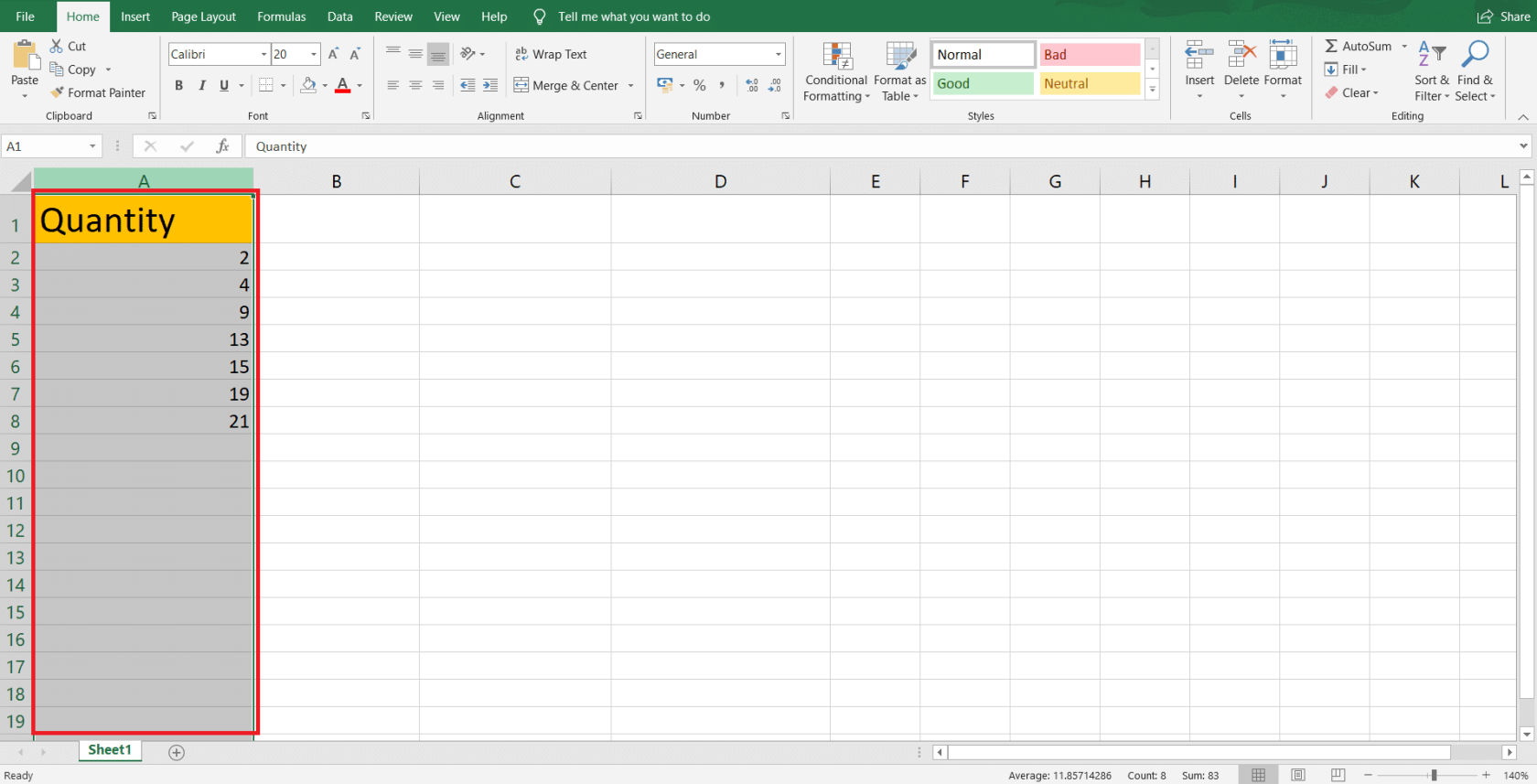Open the font name dropdown showing Calibri
This screenshot has width=1537, height=784.
point(263,54)
